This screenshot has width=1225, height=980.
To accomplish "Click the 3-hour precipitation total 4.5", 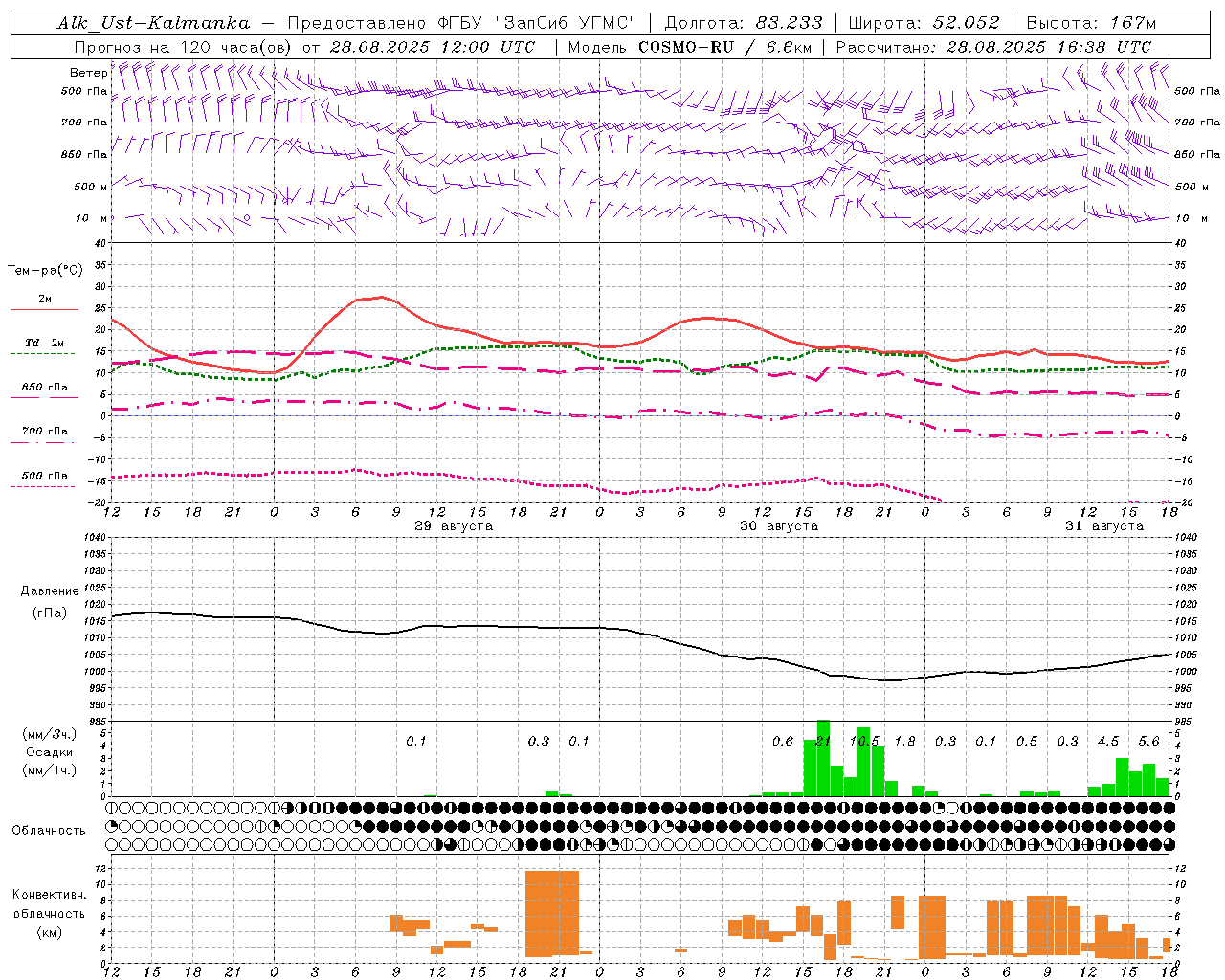I will click(x=1108, y=742).
